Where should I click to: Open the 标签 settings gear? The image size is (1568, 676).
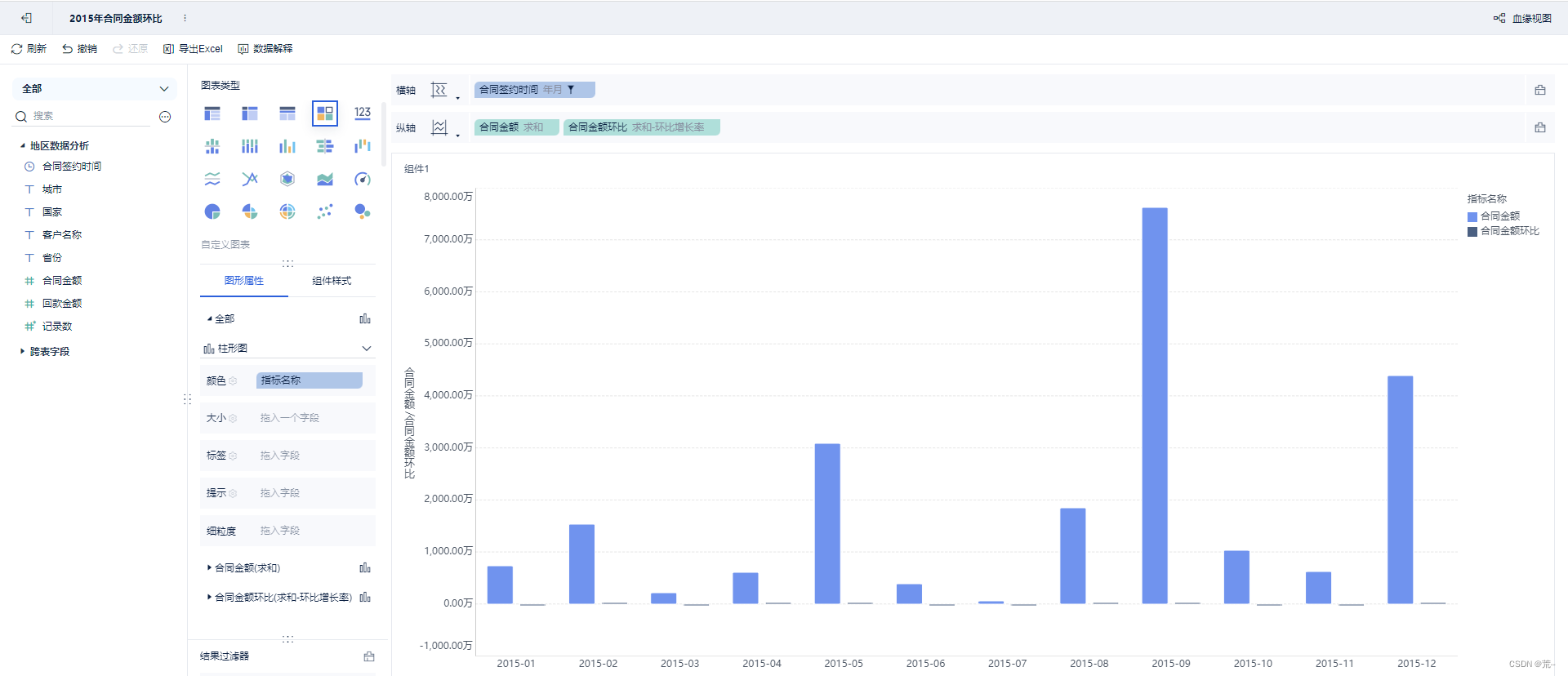tap(233, 456)
